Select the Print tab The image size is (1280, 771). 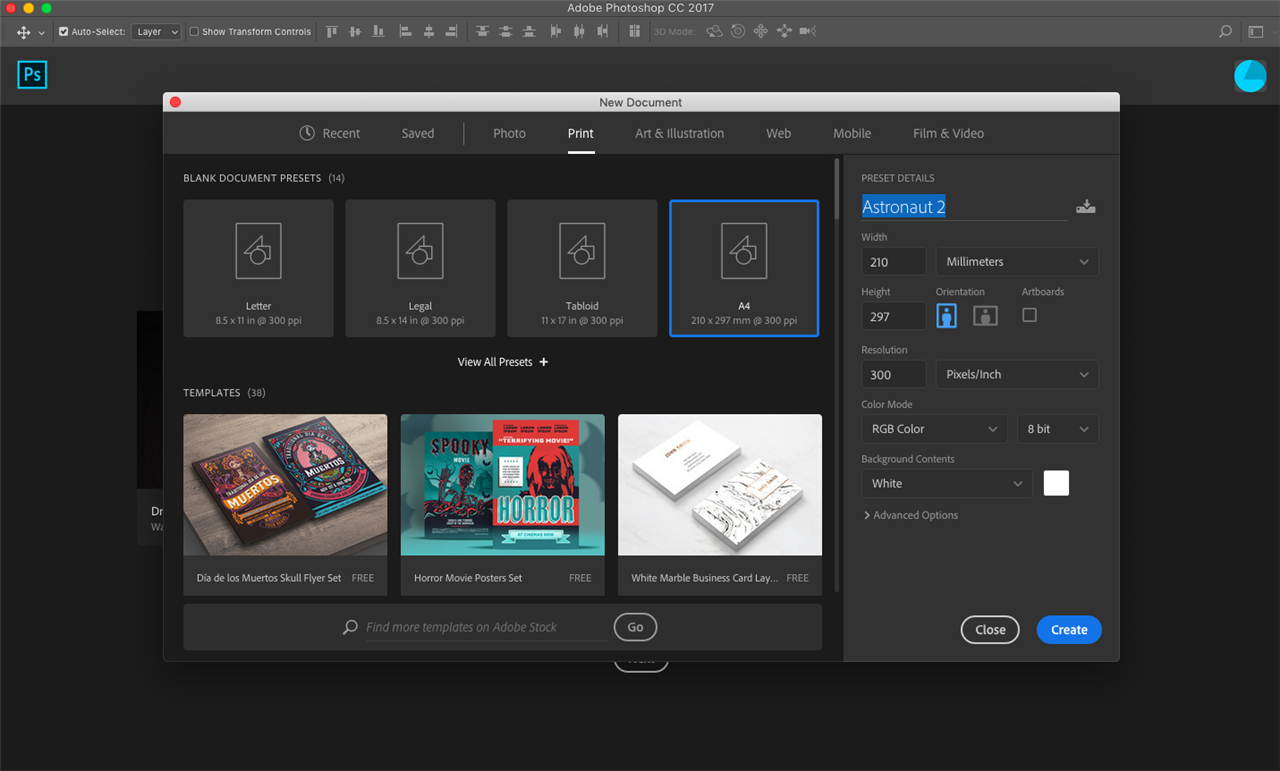coord(581,133)
